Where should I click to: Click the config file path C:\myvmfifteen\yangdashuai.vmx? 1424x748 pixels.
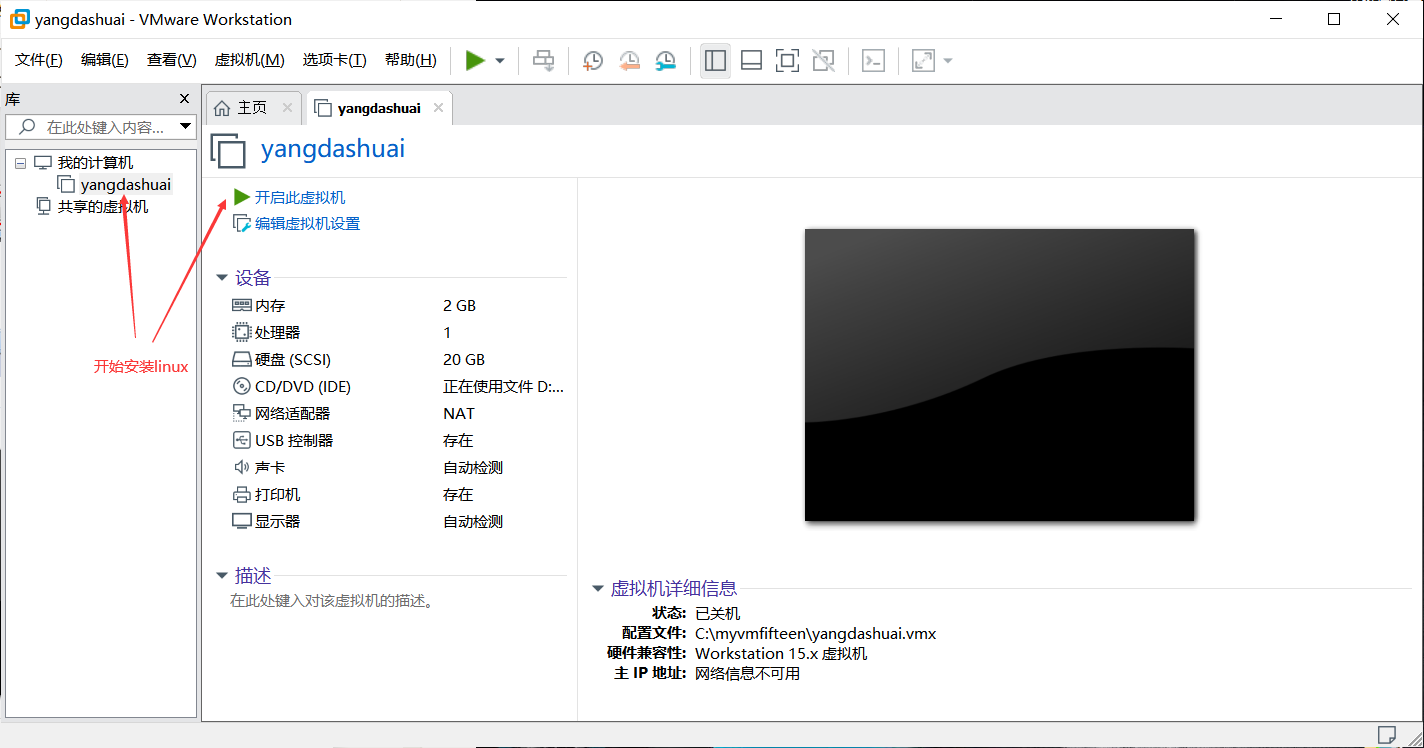pos(816,633)
